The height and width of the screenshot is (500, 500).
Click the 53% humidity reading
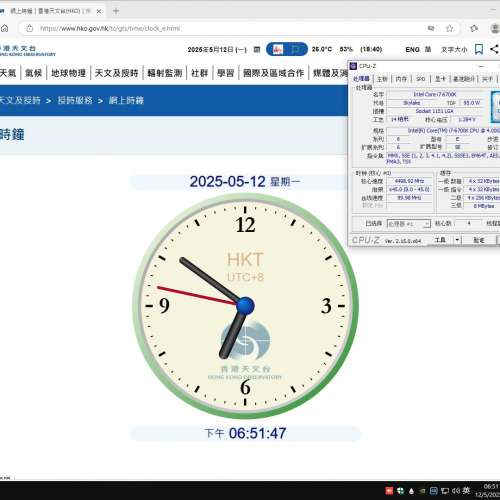[346, 49]
